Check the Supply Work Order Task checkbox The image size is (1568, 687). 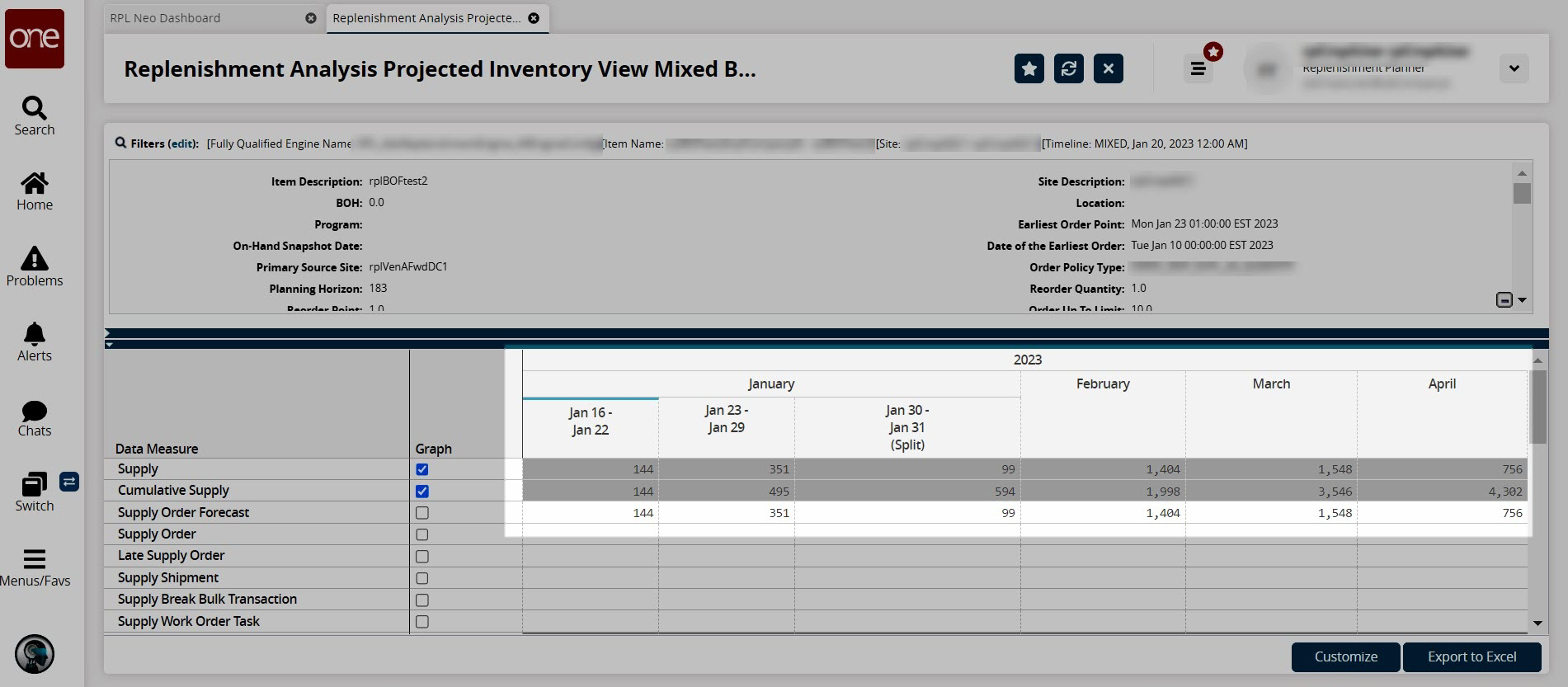(x=422, y=622)
